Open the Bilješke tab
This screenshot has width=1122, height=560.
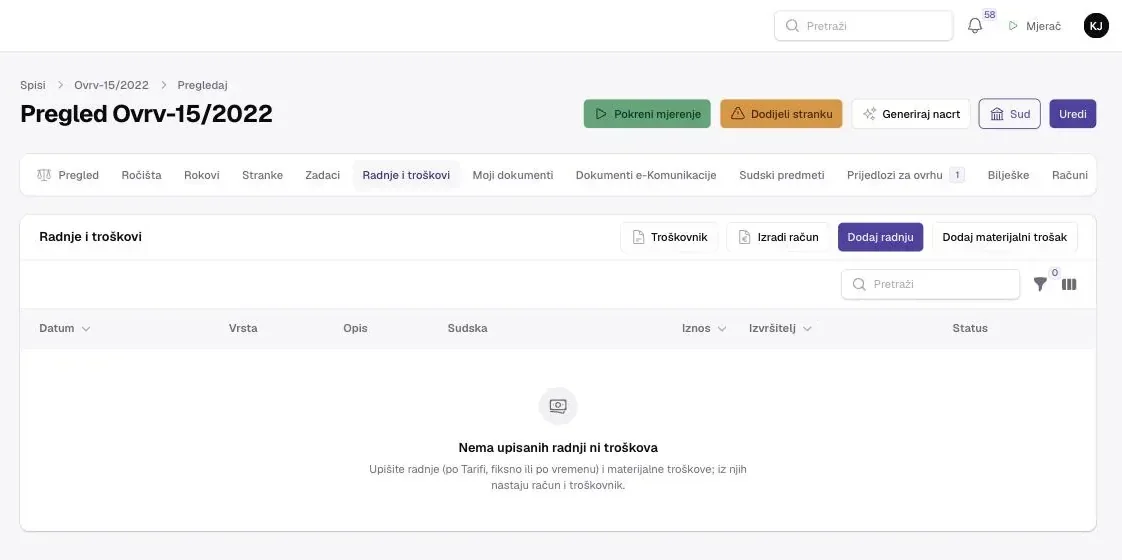pos(1008,175)
